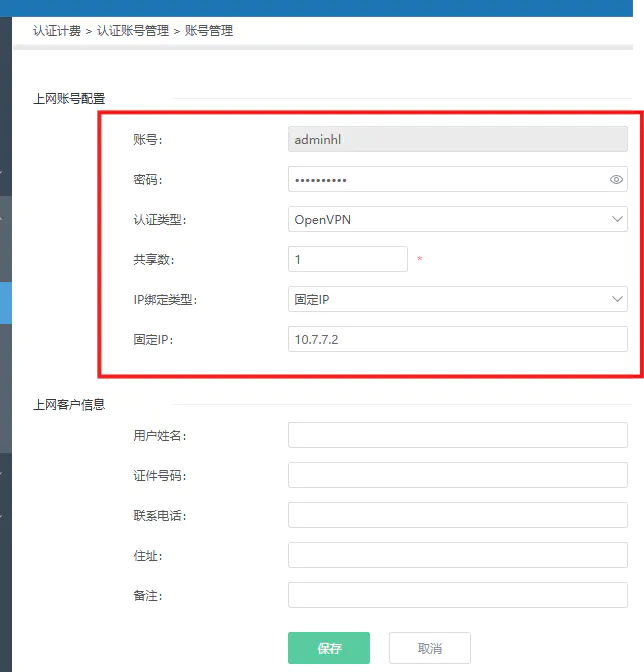Click the 用户姓名 text field
The image size is (644, 672).
457,435
